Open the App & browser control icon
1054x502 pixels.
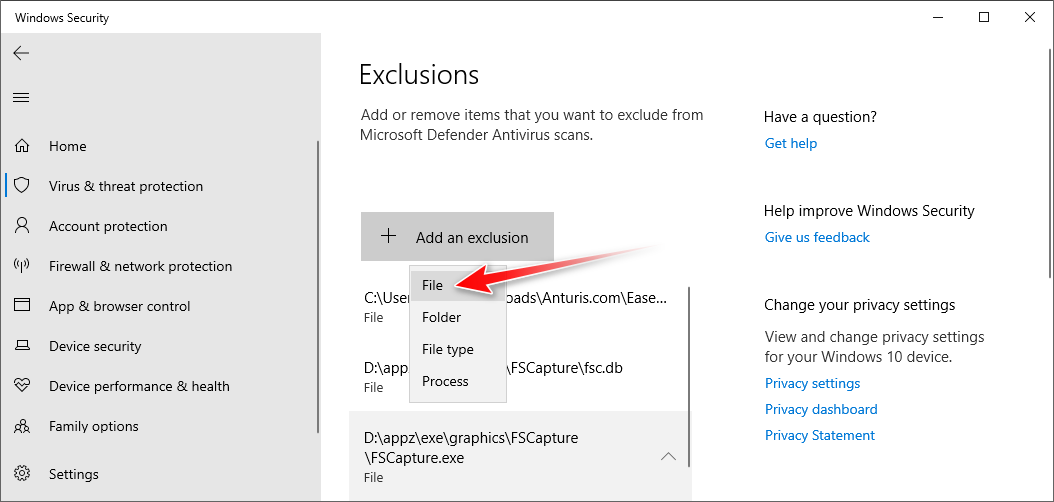click(21, 306)
